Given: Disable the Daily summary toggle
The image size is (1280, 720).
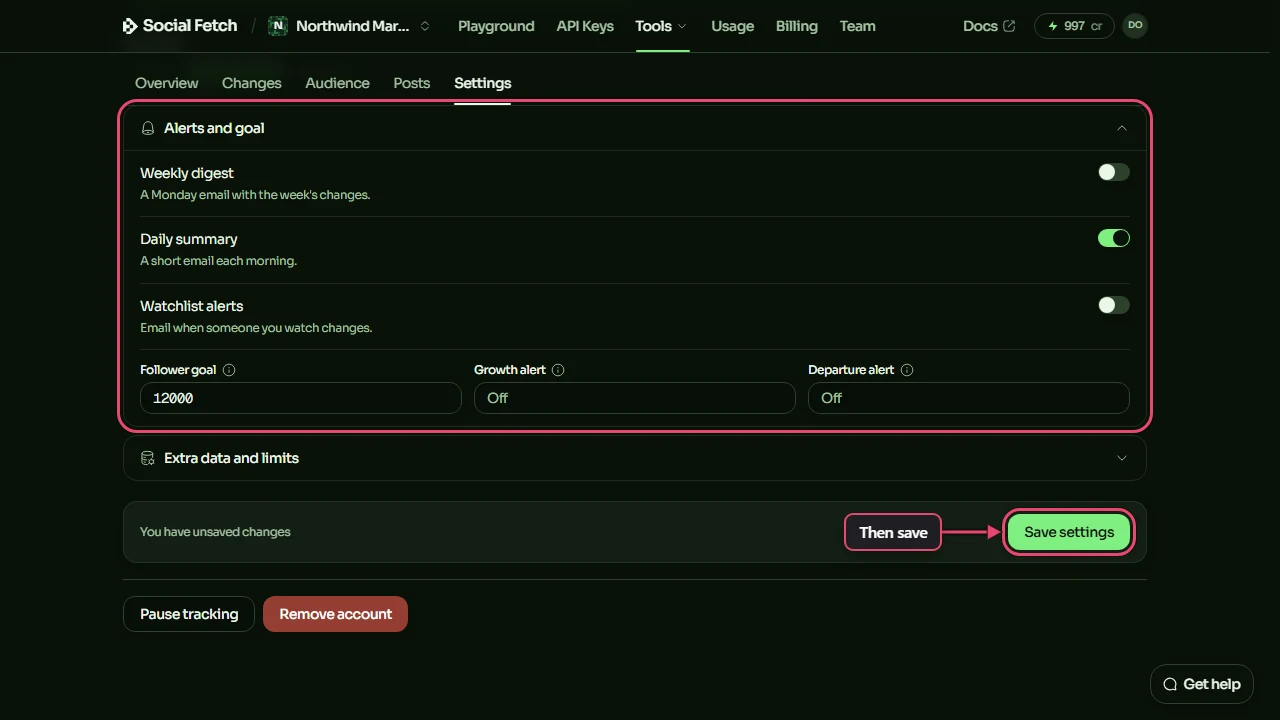Looking at the screenshot, I should click(1114, 238).
